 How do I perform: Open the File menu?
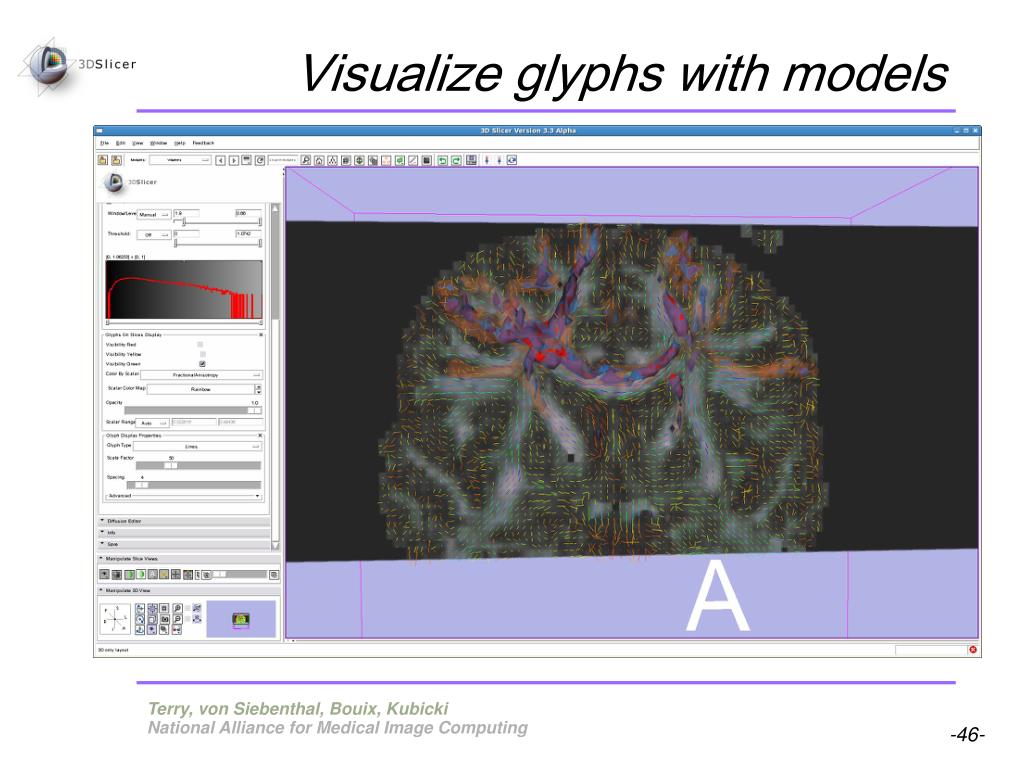tap(104, 142)
